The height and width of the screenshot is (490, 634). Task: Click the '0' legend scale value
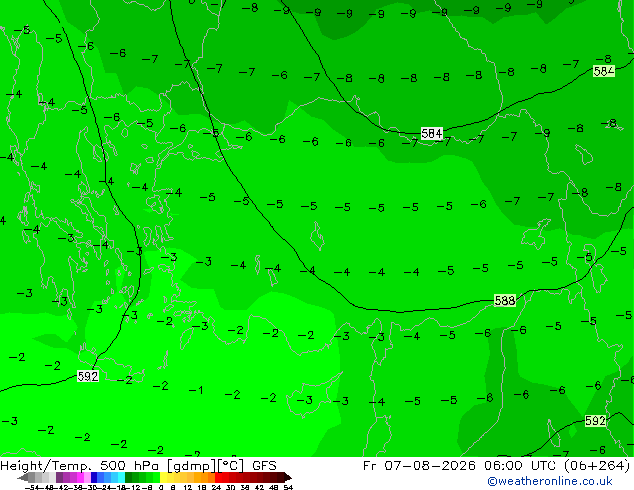[x=161, y=487]
